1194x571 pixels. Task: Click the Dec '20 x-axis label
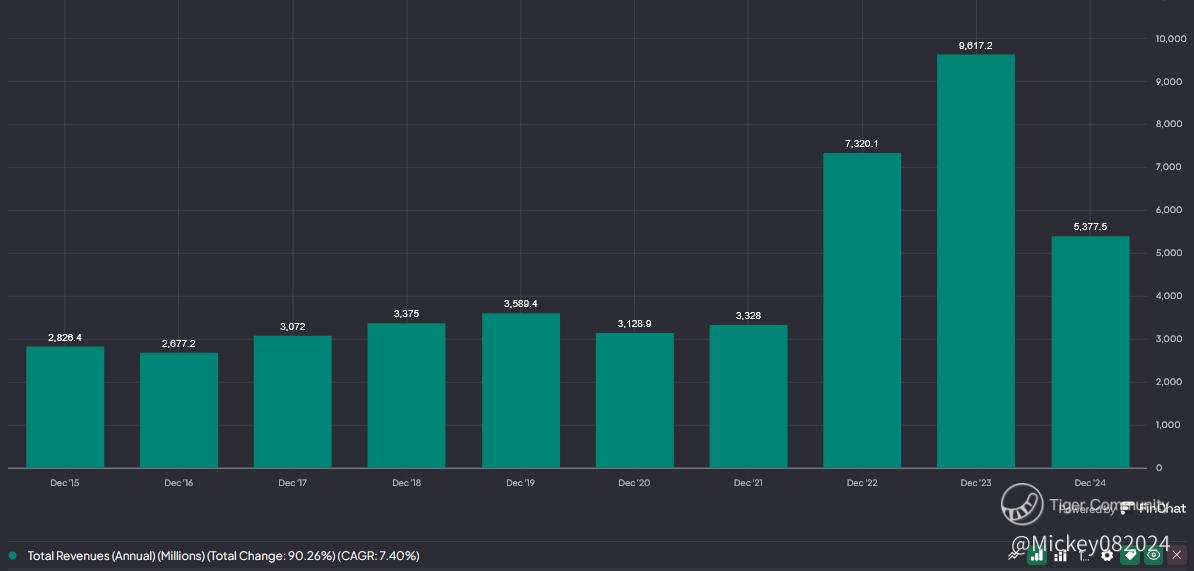pos(634,483)
